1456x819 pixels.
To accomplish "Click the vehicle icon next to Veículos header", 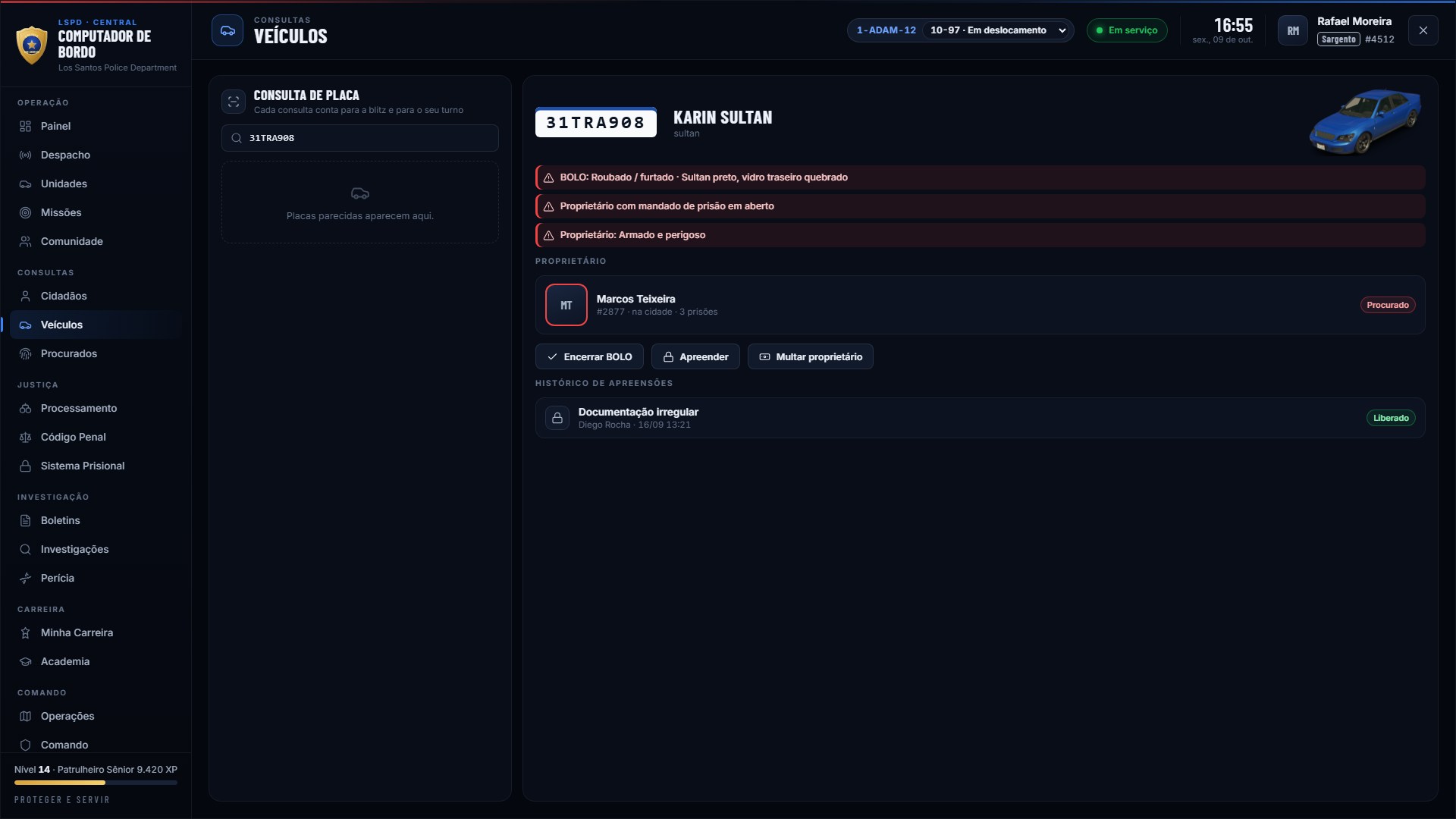I will point(227,30).
